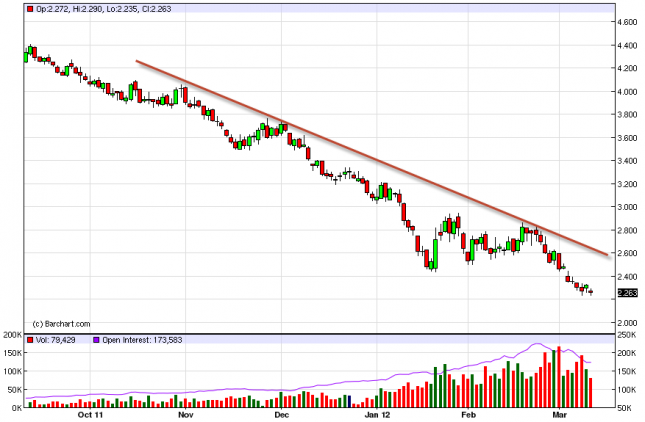This screenshot has height=422, width=645.
Task: Click the 150K left volume axis label
Action: point(13,353)
